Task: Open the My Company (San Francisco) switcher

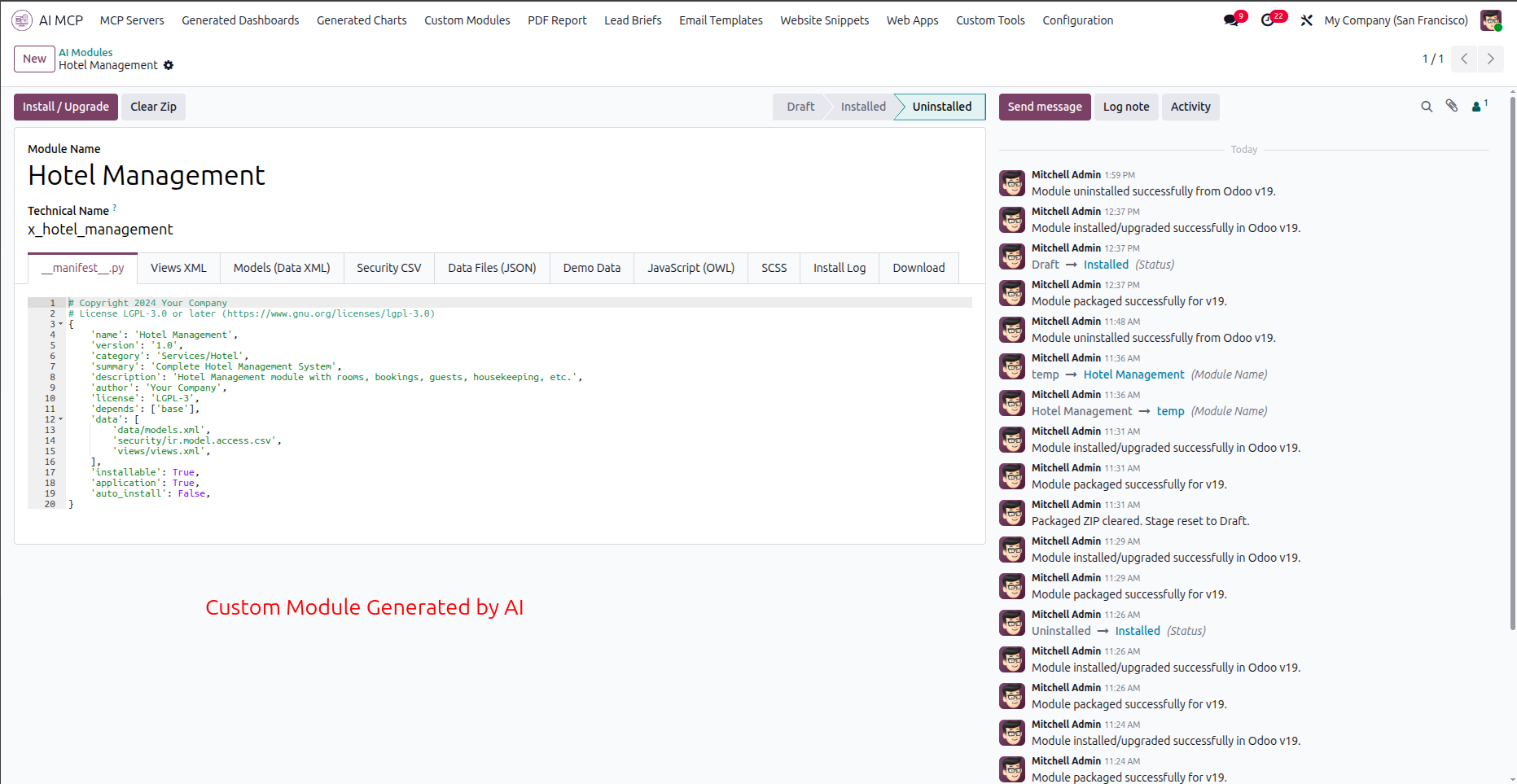Action: tap(1396, 20)
